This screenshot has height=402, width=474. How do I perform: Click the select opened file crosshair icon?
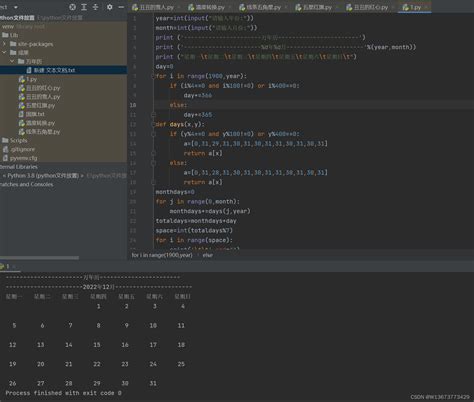point(72,7)
